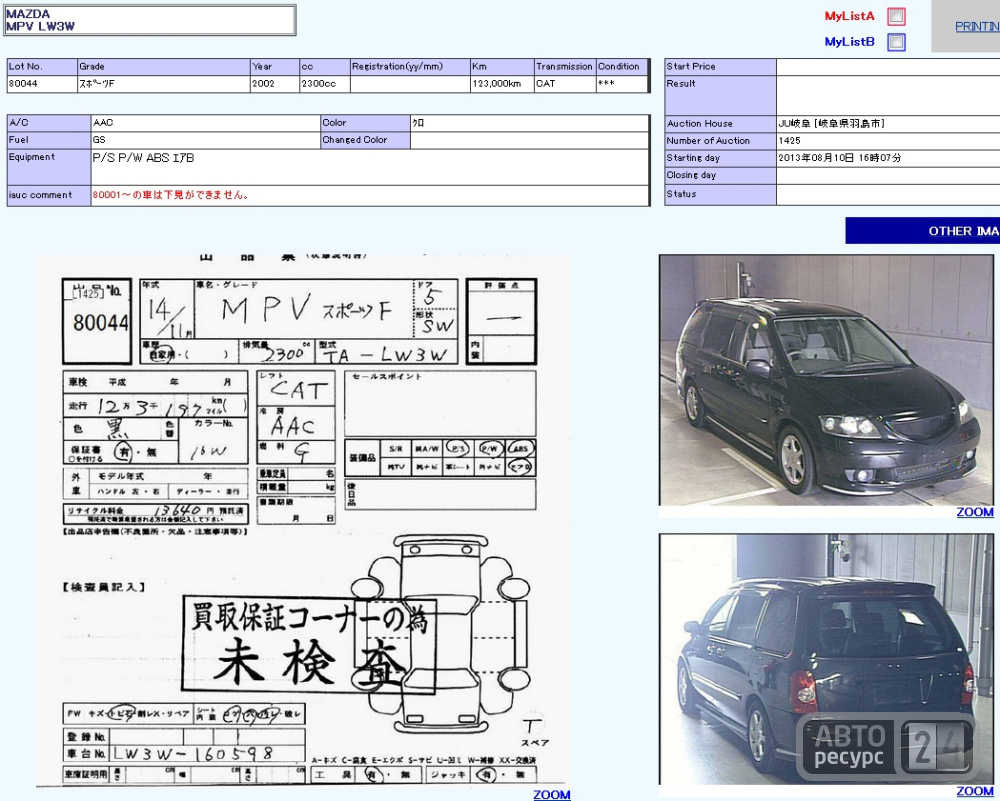Click the Status label

[681, 194]
